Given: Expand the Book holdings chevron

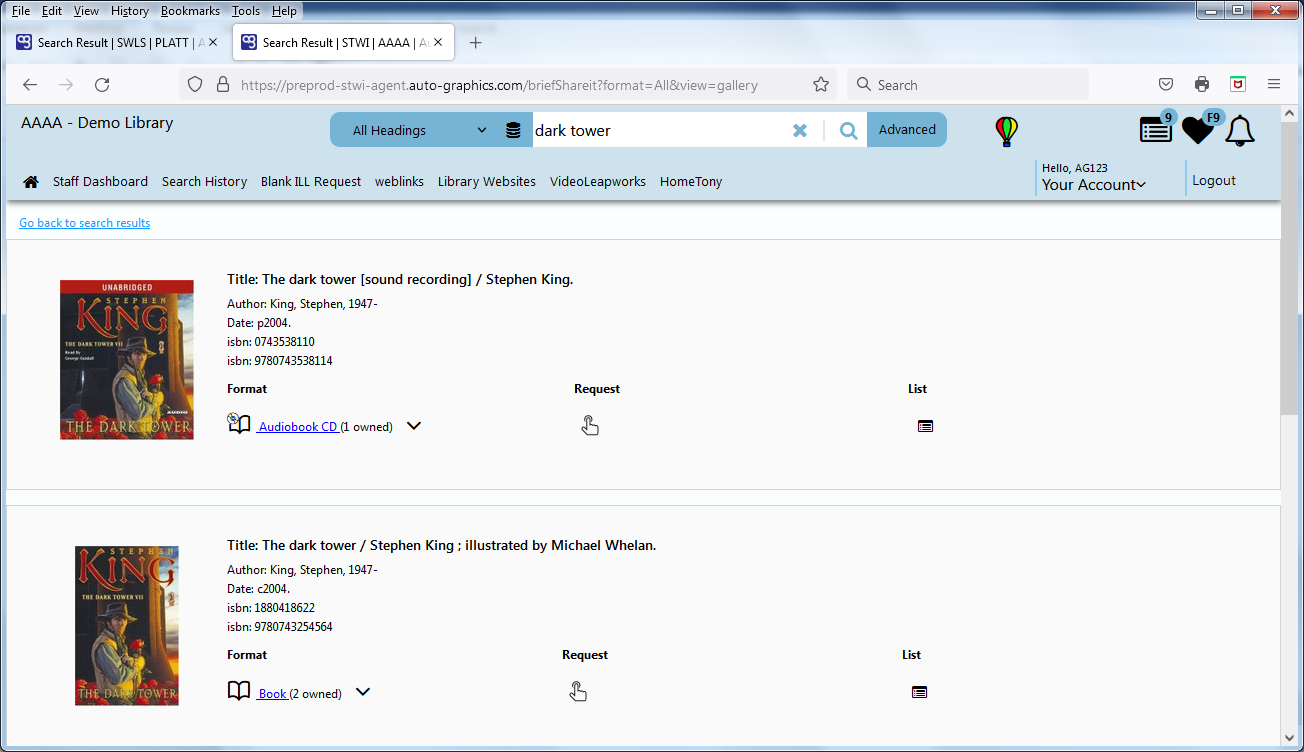Looking at the screenshot, I should pyautogui.click(x=363, y=692).
